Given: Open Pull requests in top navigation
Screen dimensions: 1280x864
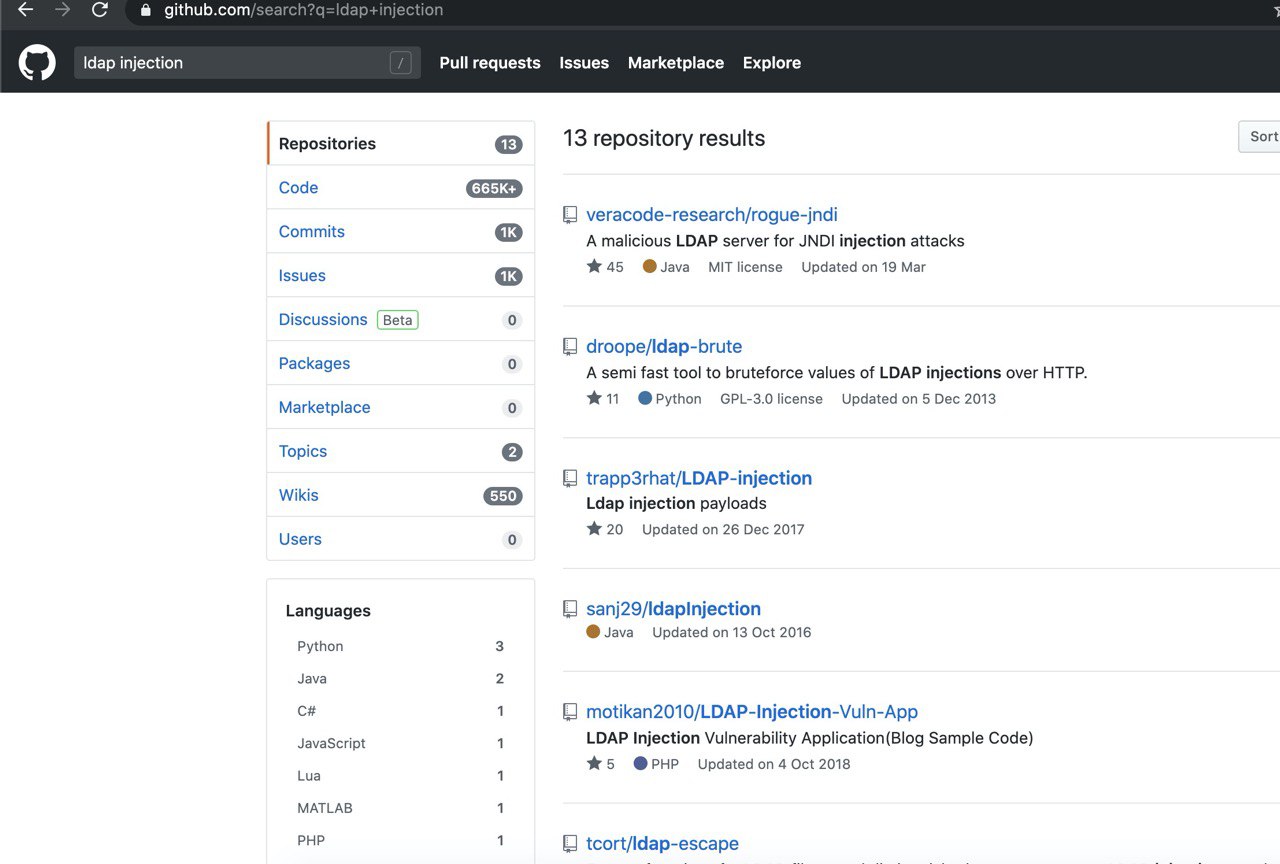Looking at the screenshot, I should coord(490,63).
